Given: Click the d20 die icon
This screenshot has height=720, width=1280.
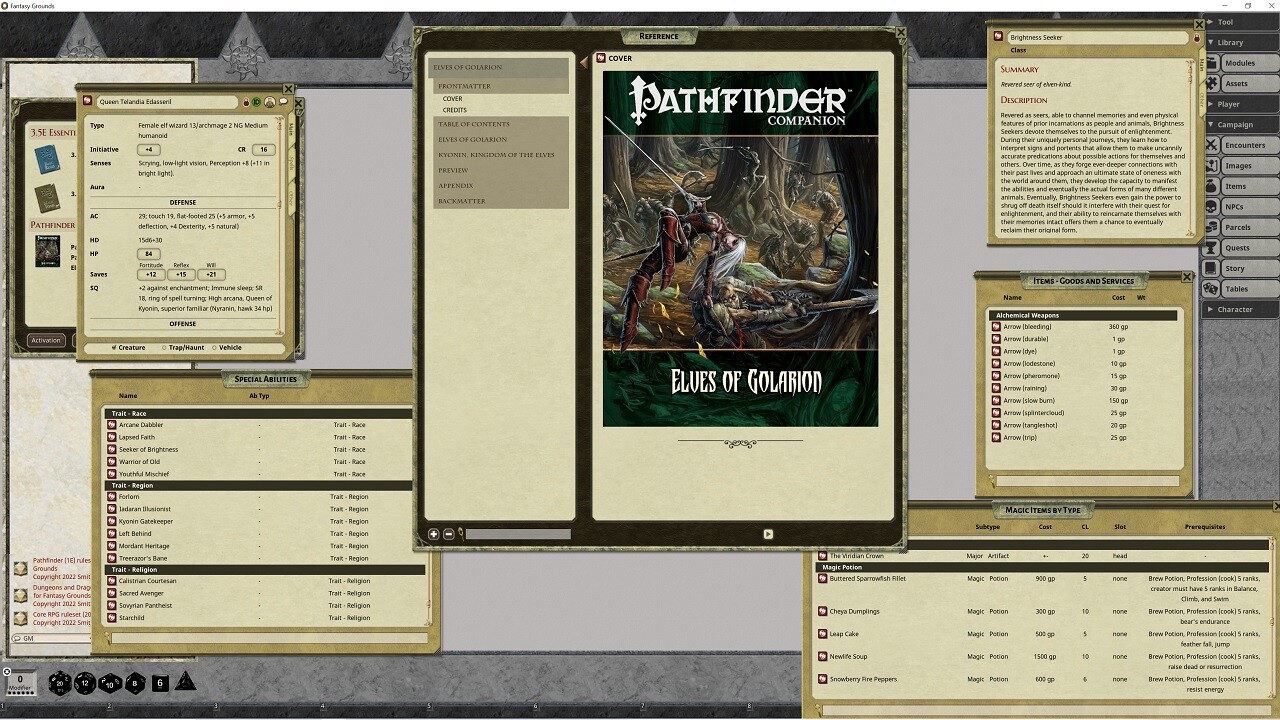Looking at the screenshot, I should click(60, 683).
